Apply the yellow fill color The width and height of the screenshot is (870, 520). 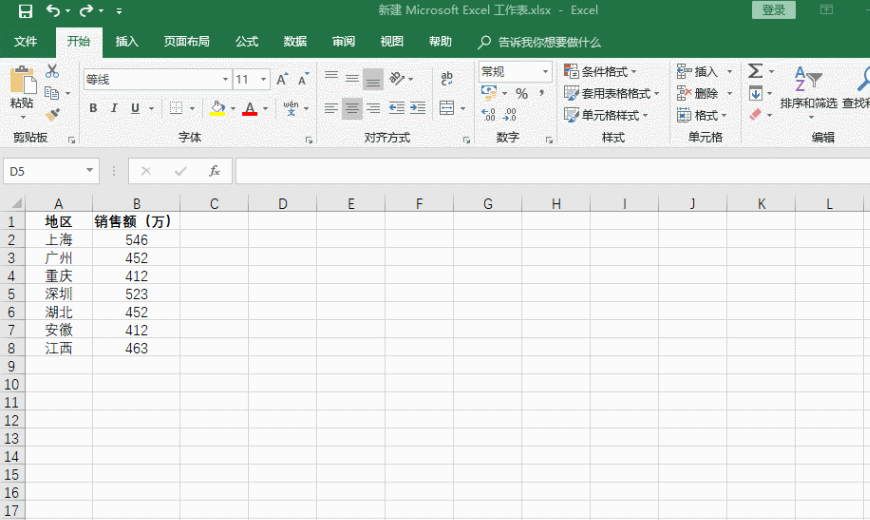tap(218, 108)
